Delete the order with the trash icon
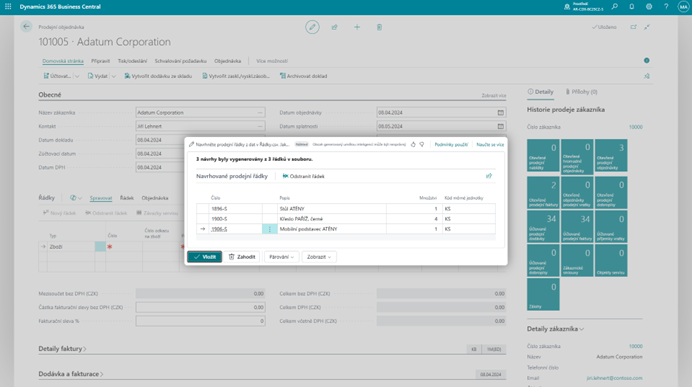This screenshot has width=692, height=387. click(x=379, y=27)
